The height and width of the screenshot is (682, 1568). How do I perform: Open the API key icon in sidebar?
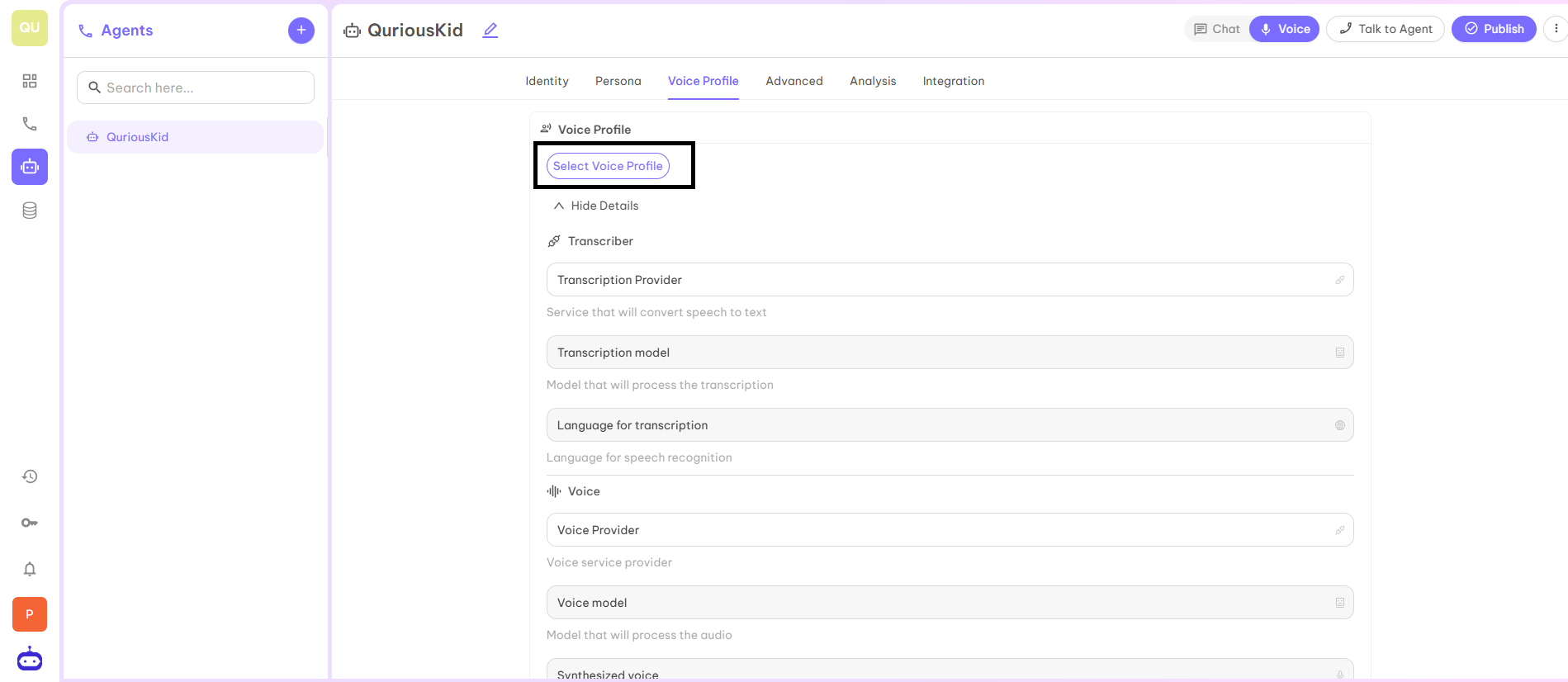pos(30,523)
